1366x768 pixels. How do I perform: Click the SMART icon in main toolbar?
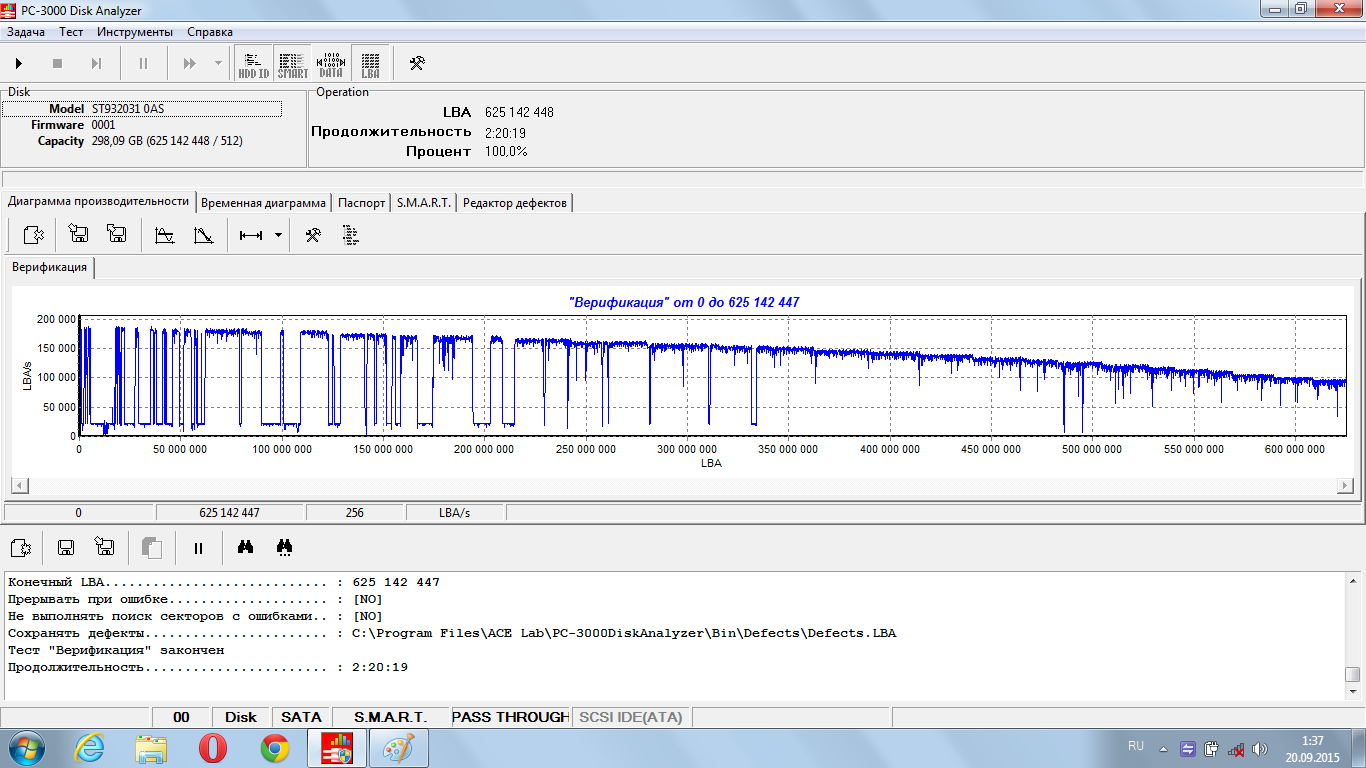click(x=292, y=64)
